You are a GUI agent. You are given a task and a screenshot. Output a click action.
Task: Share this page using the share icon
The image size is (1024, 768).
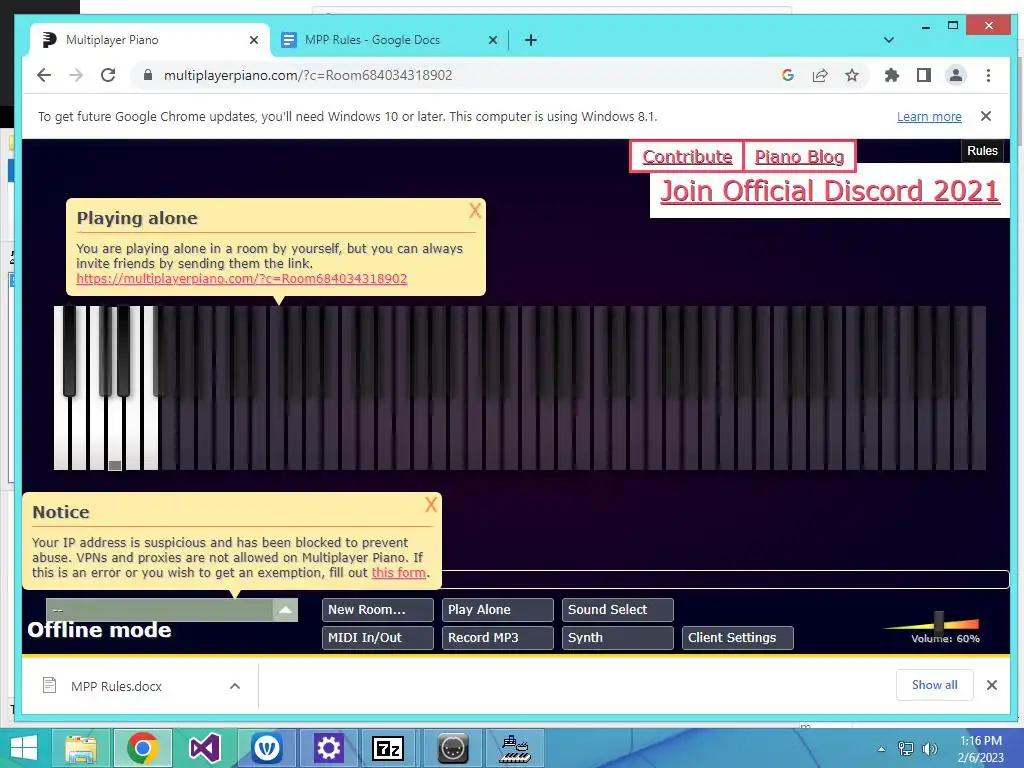click(x=820, y=75)
